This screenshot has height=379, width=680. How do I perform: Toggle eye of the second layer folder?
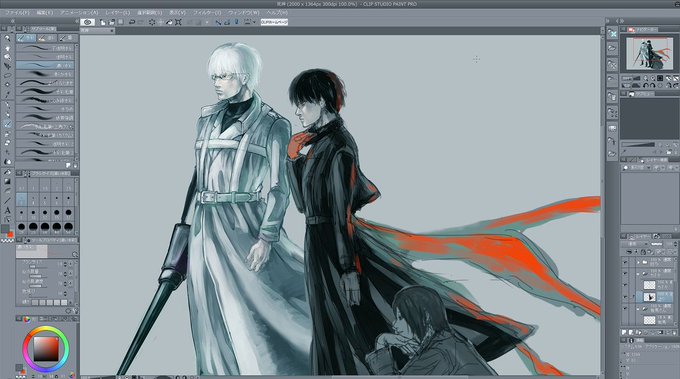[625, 273]
